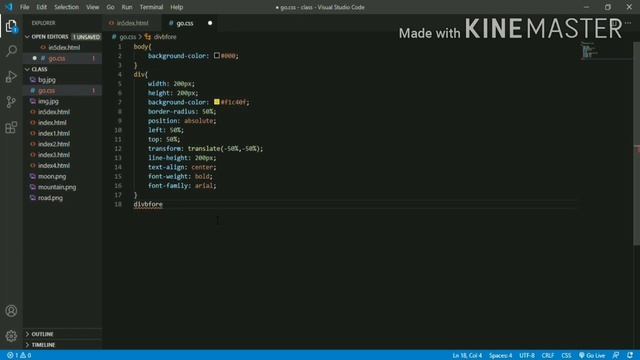
Task: Expand the Timeline section
Action: coord(43,345)
